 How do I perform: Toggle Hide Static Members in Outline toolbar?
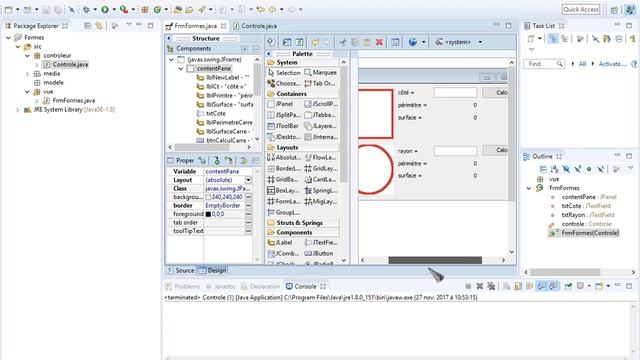(578, 169)
